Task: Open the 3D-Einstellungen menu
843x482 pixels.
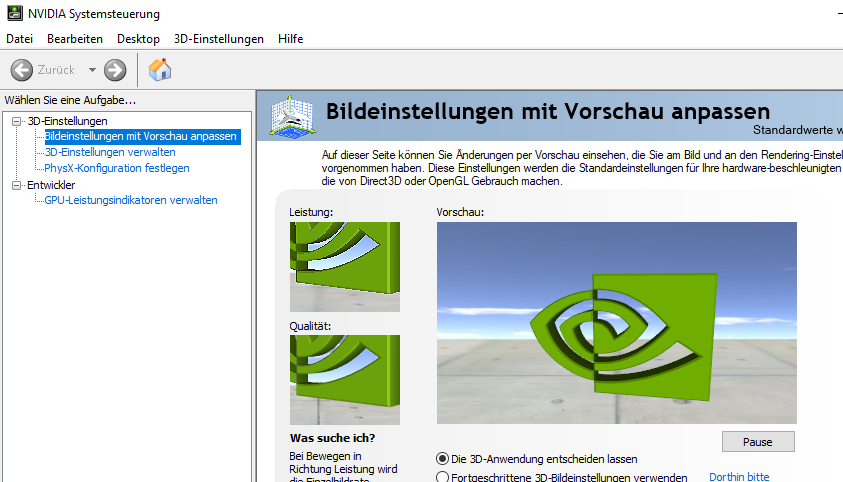Action: [x=219, y=39]
